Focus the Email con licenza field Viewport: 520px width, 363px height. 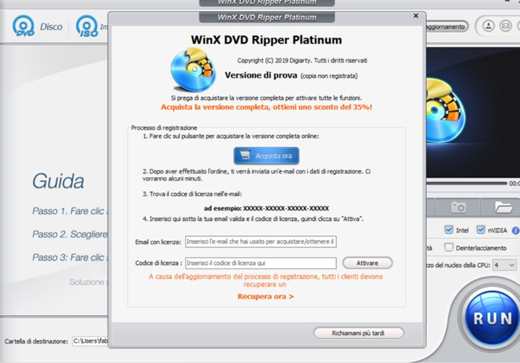261,242
